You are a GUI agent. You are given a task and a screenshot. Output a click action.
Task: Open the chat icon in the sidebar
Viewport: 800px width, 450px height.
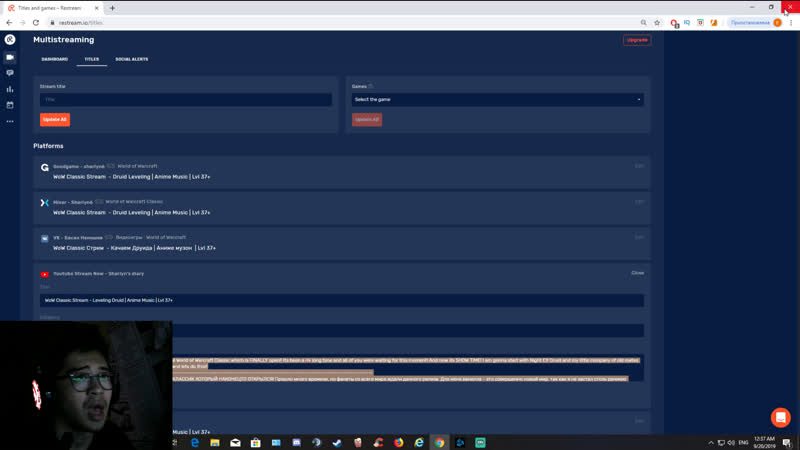10,73
